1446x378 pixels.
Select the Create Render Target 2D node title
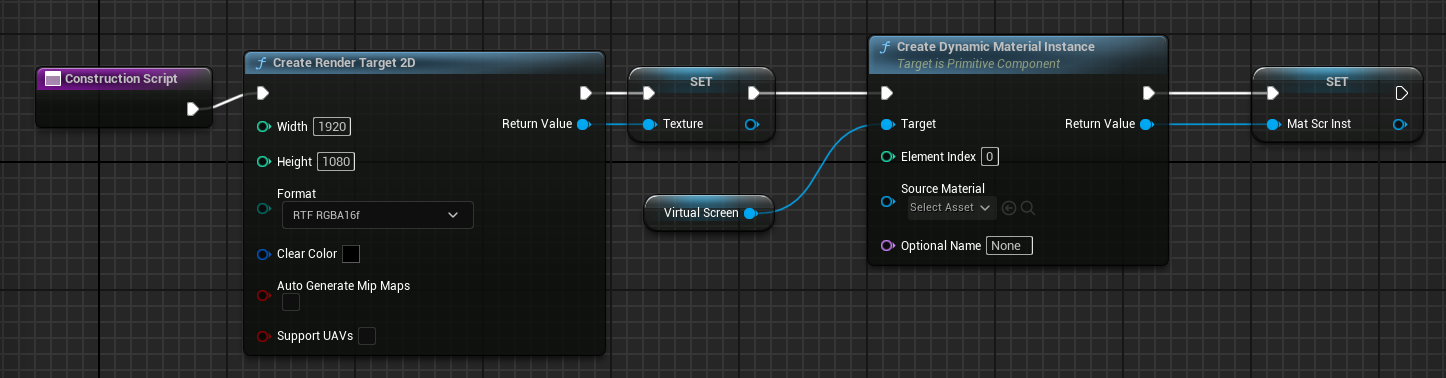coord(344,63)
